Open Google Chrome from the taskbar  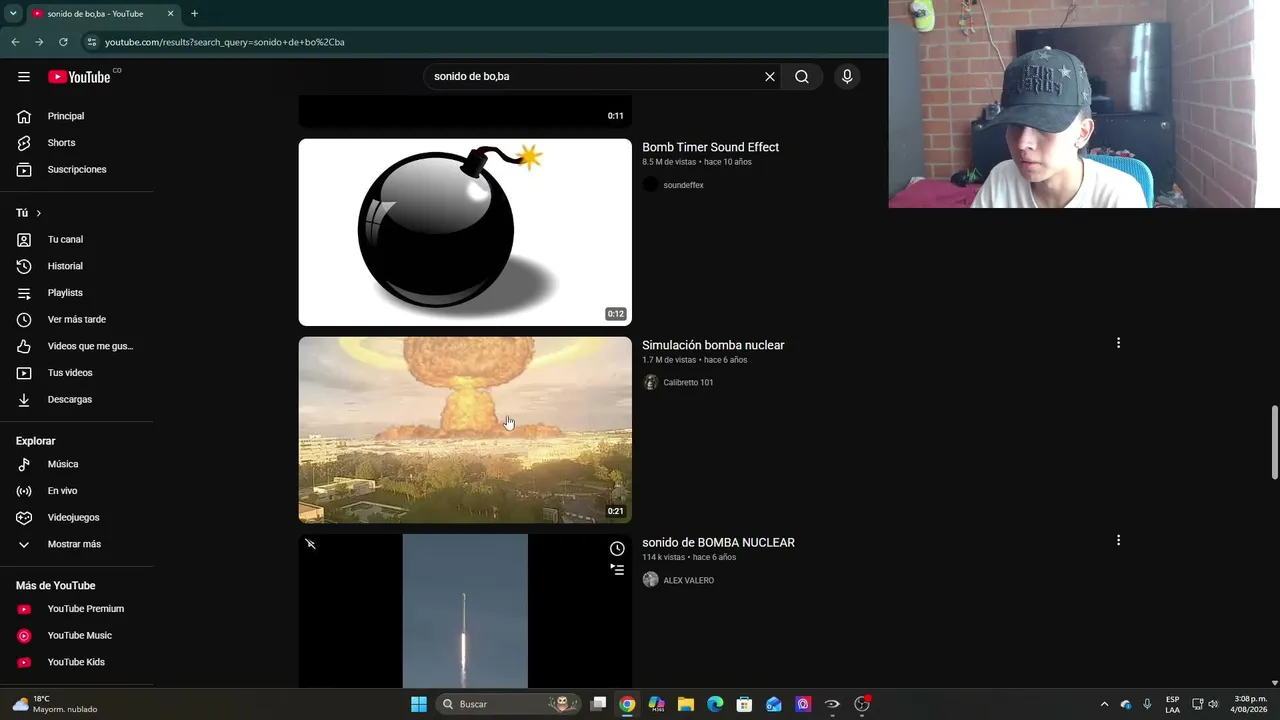(627, 704)
